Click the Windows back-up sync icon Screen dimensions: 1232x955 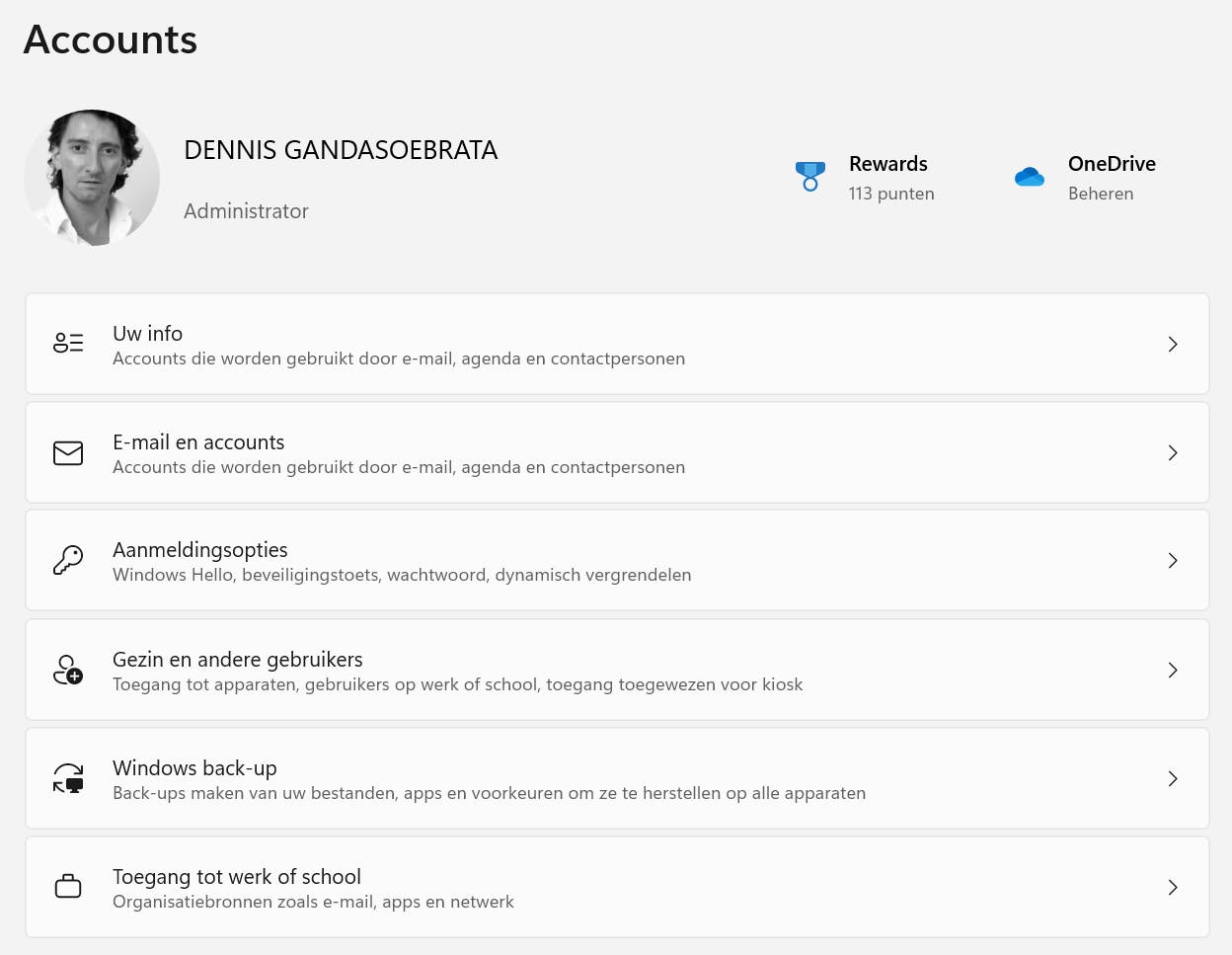pyautogui.click(x=68, y=778)
